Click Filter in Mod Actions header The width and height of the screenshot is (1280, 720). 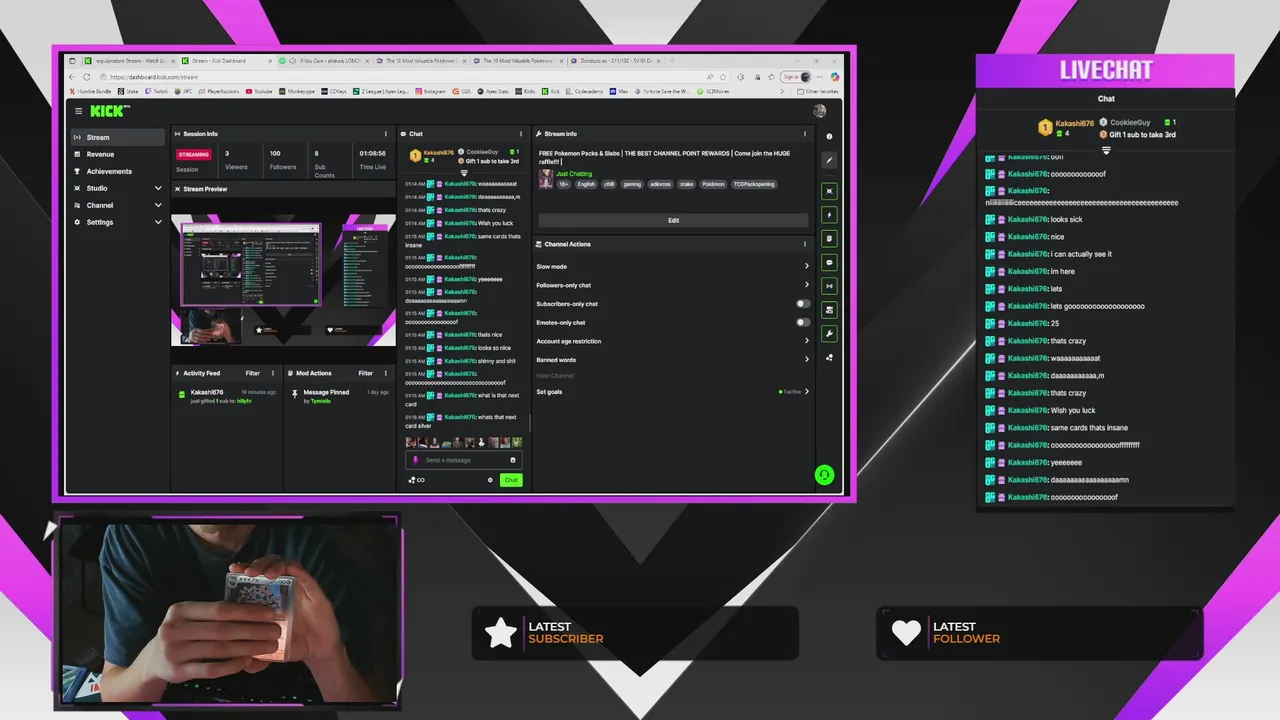(366, 373)
